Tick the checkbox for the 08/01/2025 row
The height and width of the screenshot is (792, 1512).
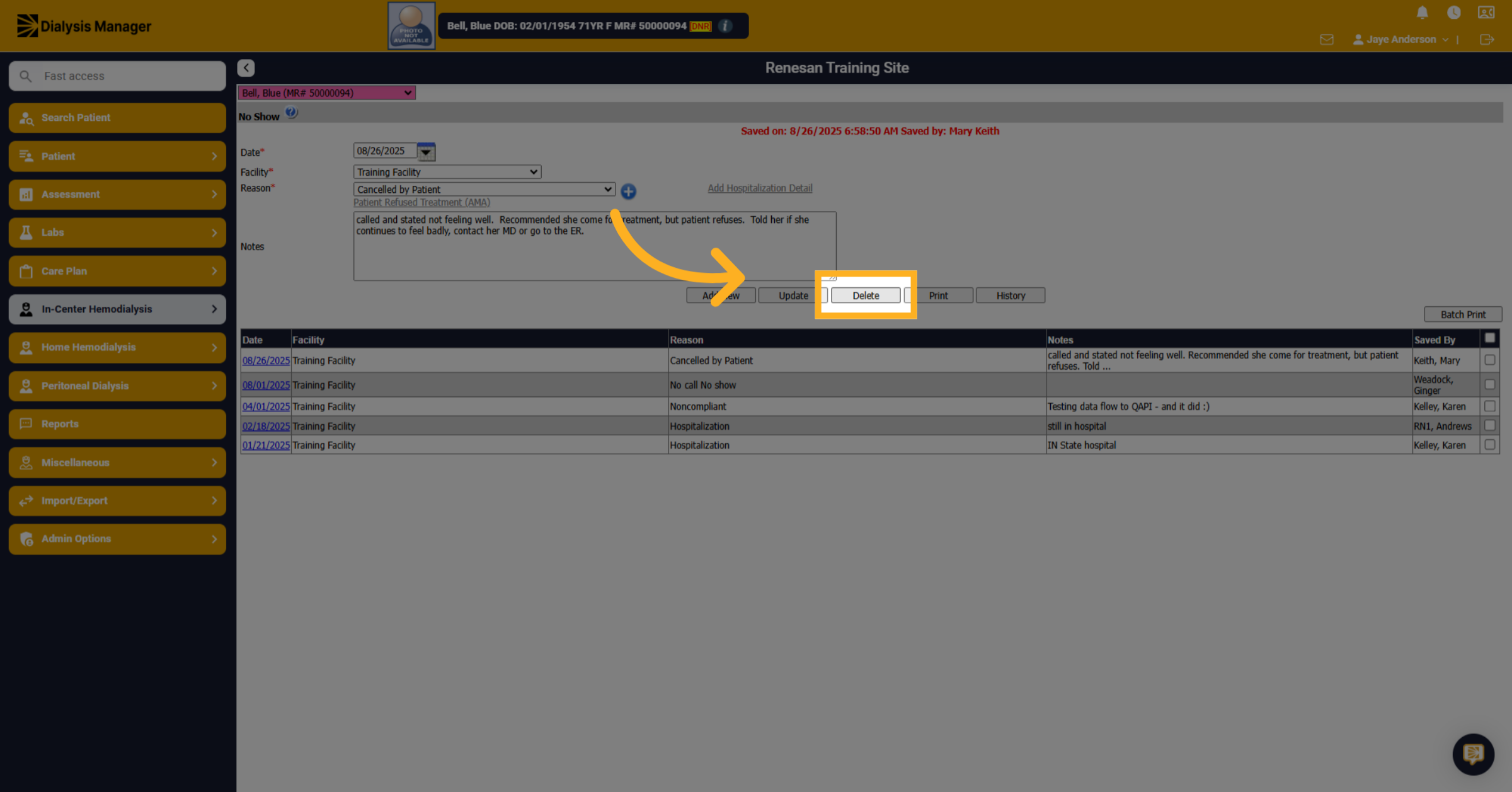[1489, 384]
